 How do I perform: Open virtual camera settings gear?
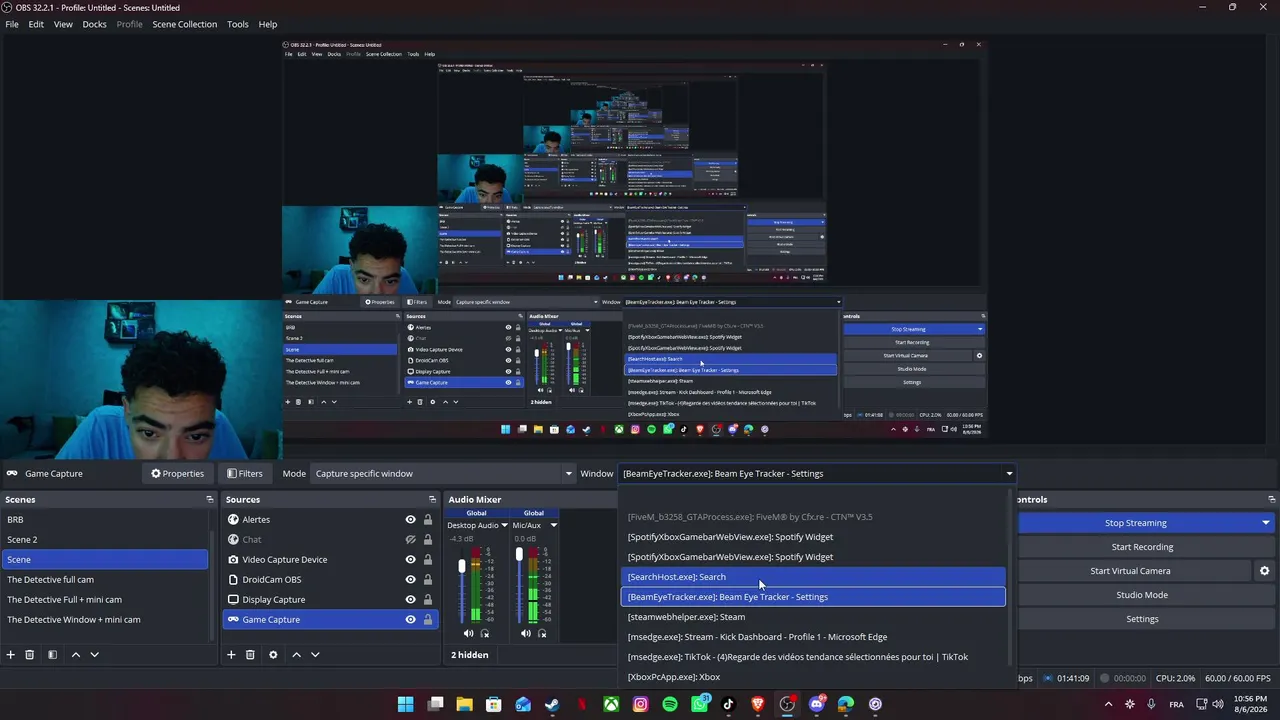pyautogui.click(x=1264, y=571)
